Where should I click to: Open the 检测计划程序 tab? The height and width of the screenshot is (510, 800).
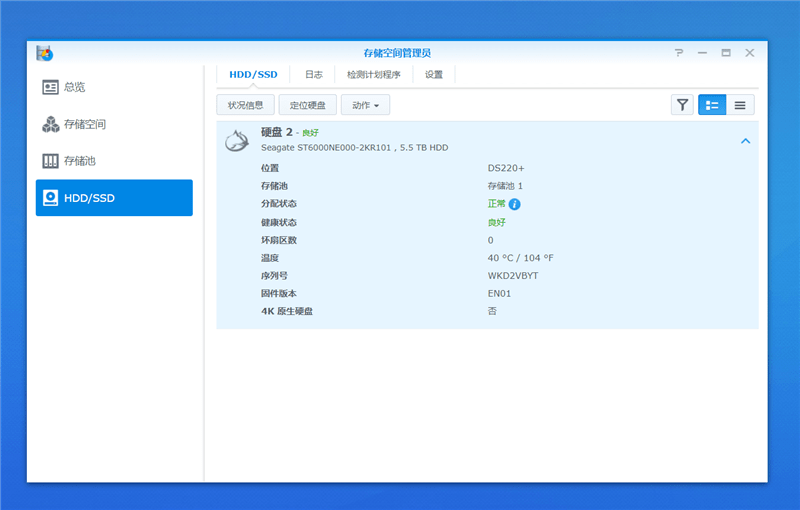point(373,74)
